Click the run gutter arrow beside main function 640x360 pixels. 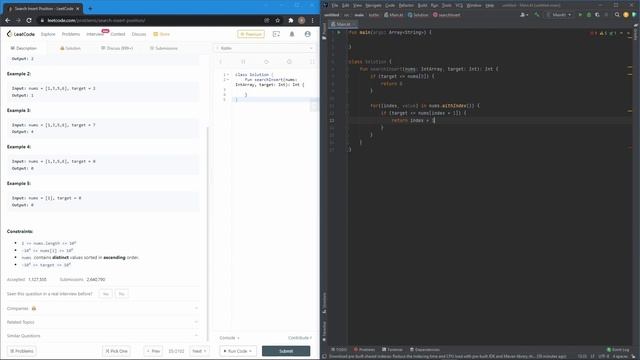click(x=339, y=32)
